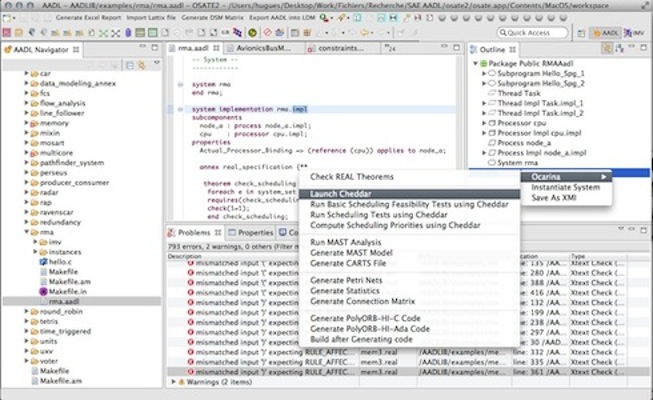653x400 pixels.
Task: Click the Open Perspective icon beside Quick Access
Action: point(581,33)
